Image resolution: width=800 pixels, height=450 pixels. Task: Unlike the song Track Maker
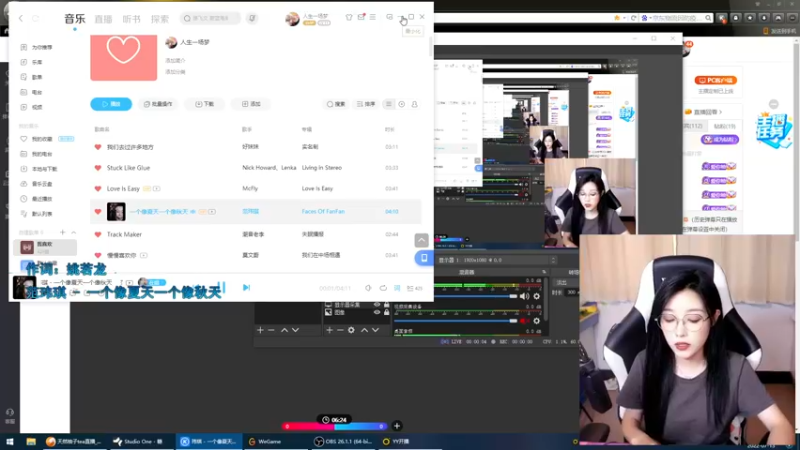pyautogui.click(x=97, y=235)
